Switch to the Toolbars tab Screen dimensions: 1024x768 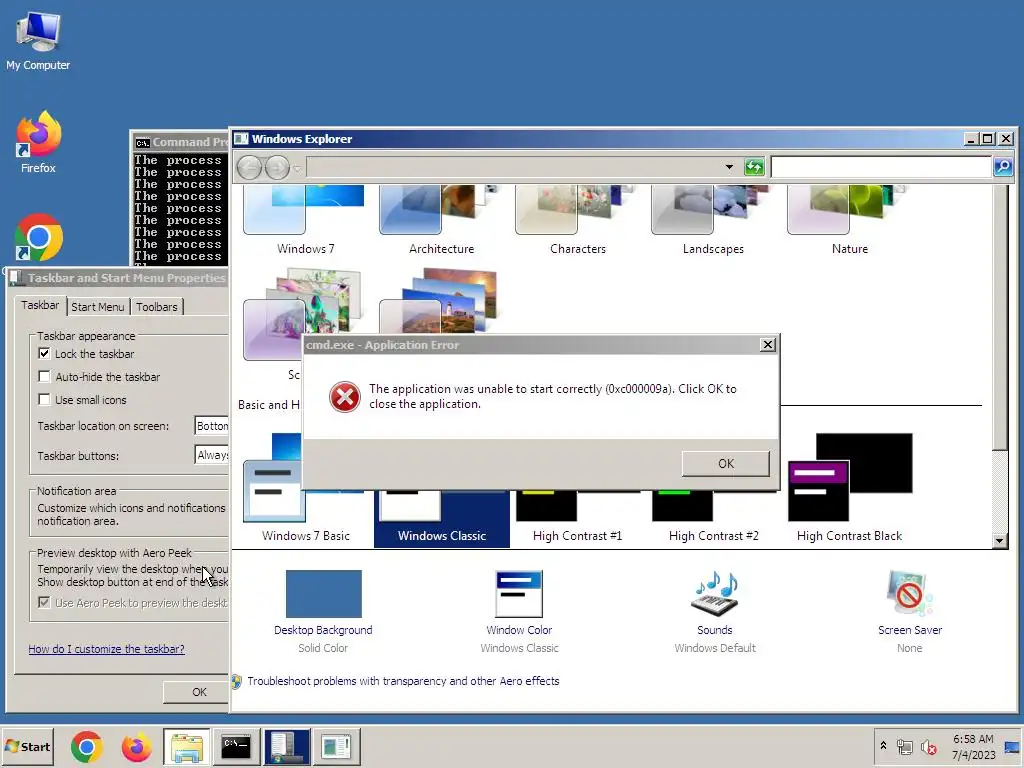coord(157,307)
